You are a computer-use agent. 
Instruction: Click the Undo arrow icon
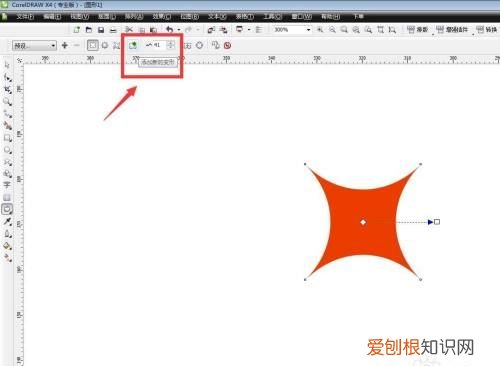click(170, 30)
